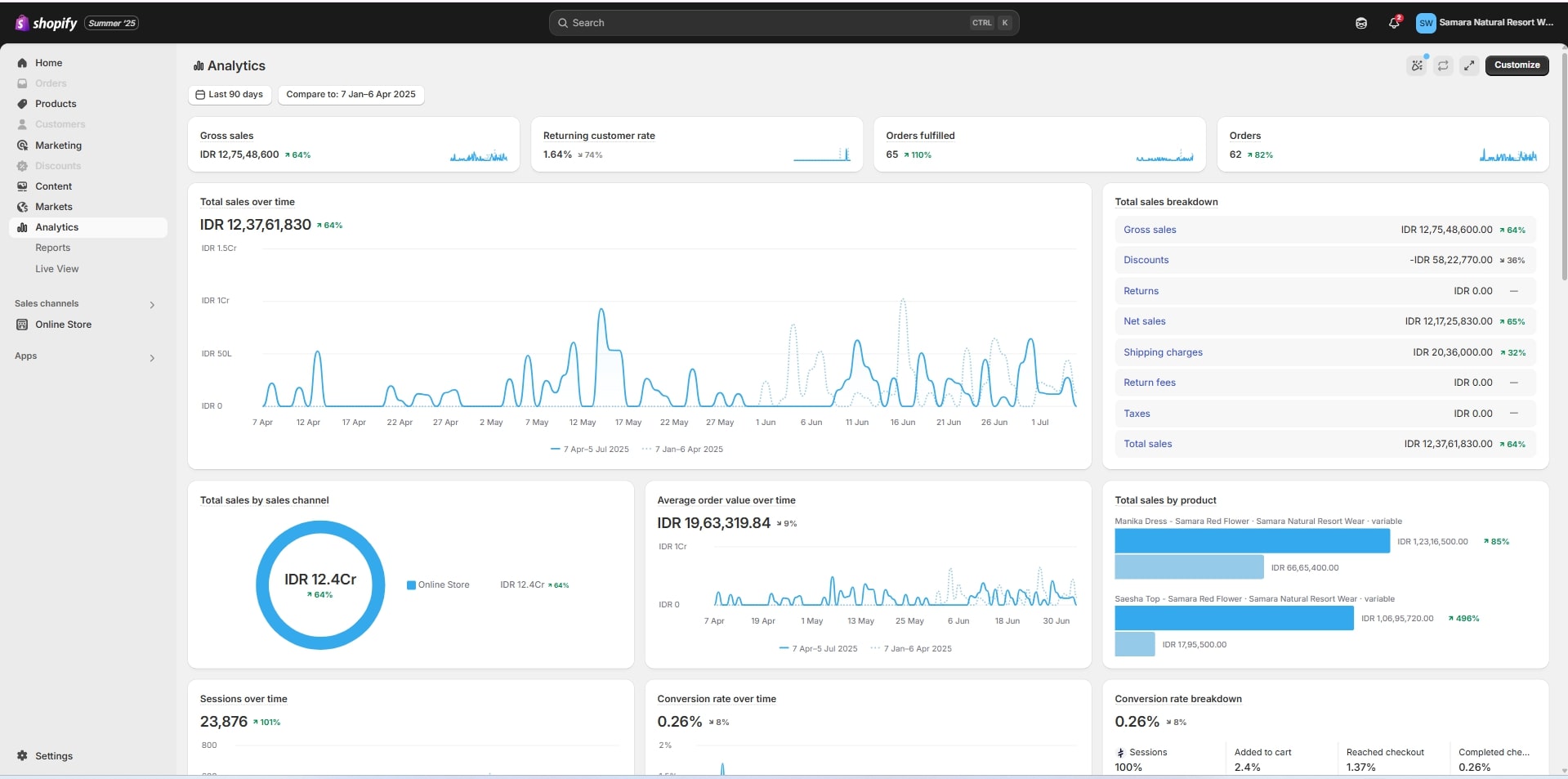Click the Content icon in sidebar
Screen dimensions: 1568x779
click(x=22, y=186)
